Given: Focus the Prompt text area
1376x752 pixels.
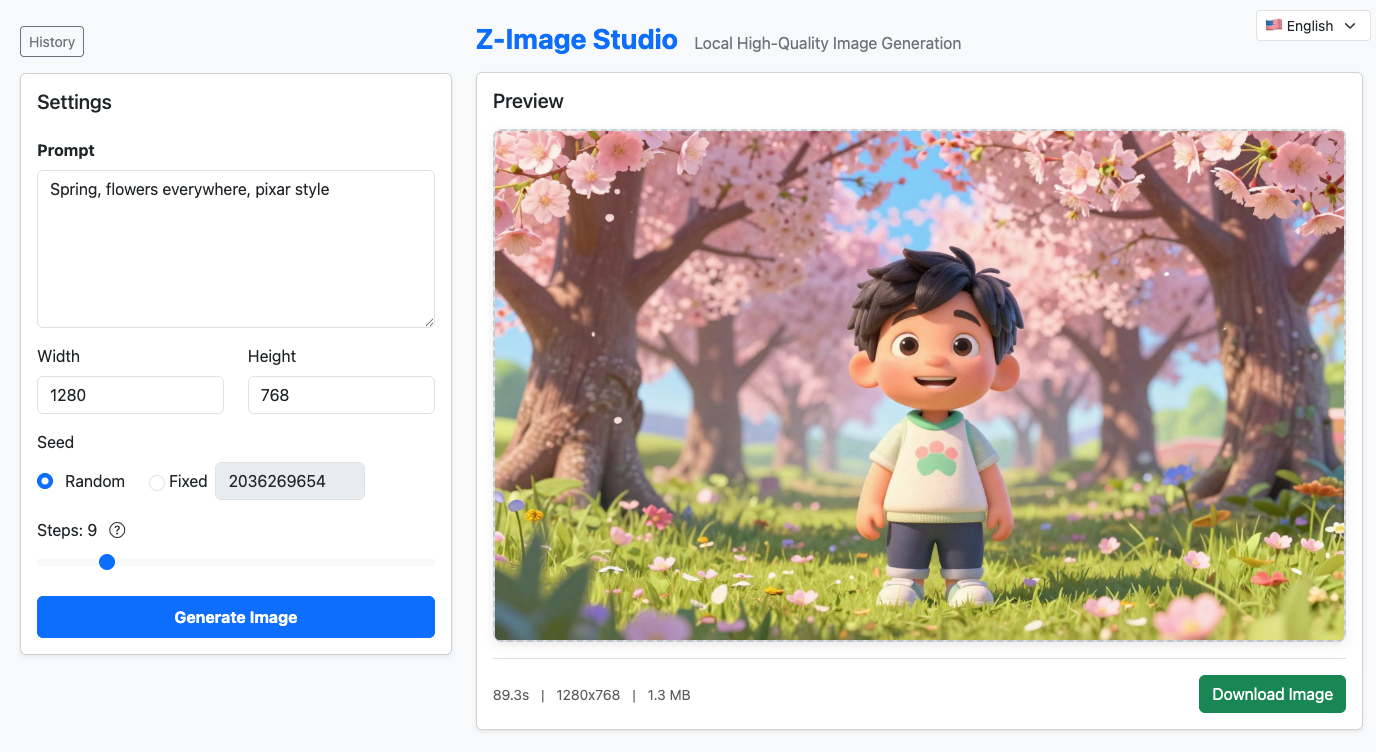Looking at the screenshot, I should [235, 248].
